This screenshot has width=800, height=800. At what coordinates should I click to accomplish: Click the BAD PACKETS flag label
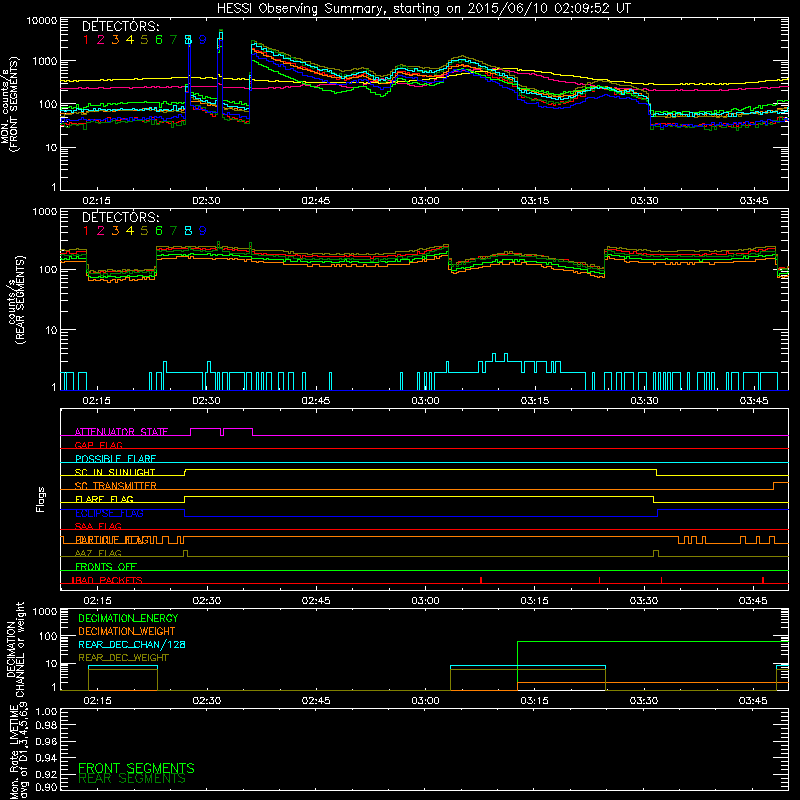point(107,580)
